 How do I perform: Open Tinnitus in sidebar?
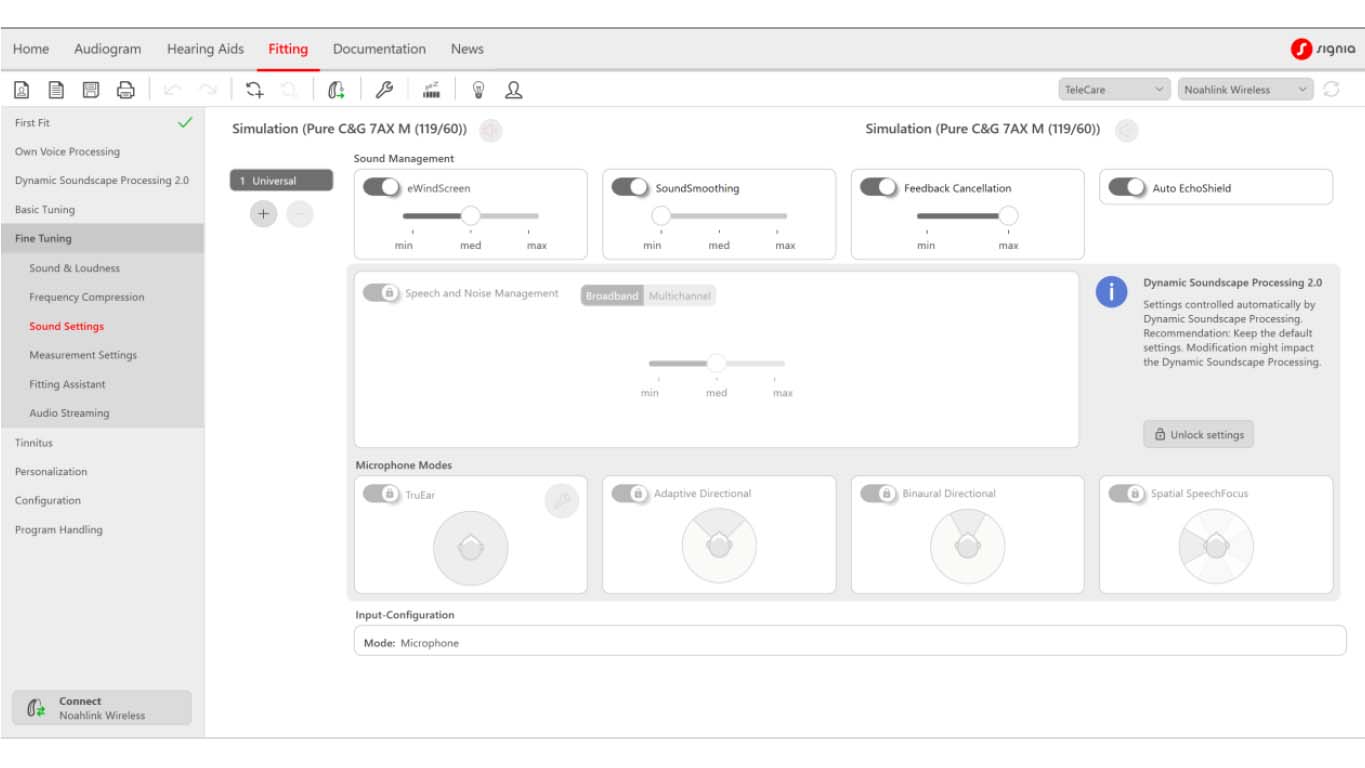click(x=102, y=442)
